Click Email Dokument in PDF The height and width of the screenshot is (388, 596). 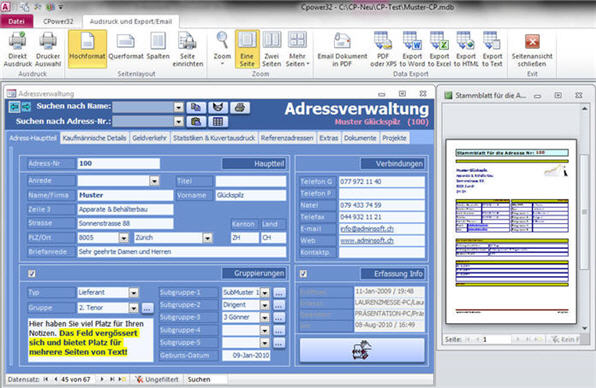(342, 49)
